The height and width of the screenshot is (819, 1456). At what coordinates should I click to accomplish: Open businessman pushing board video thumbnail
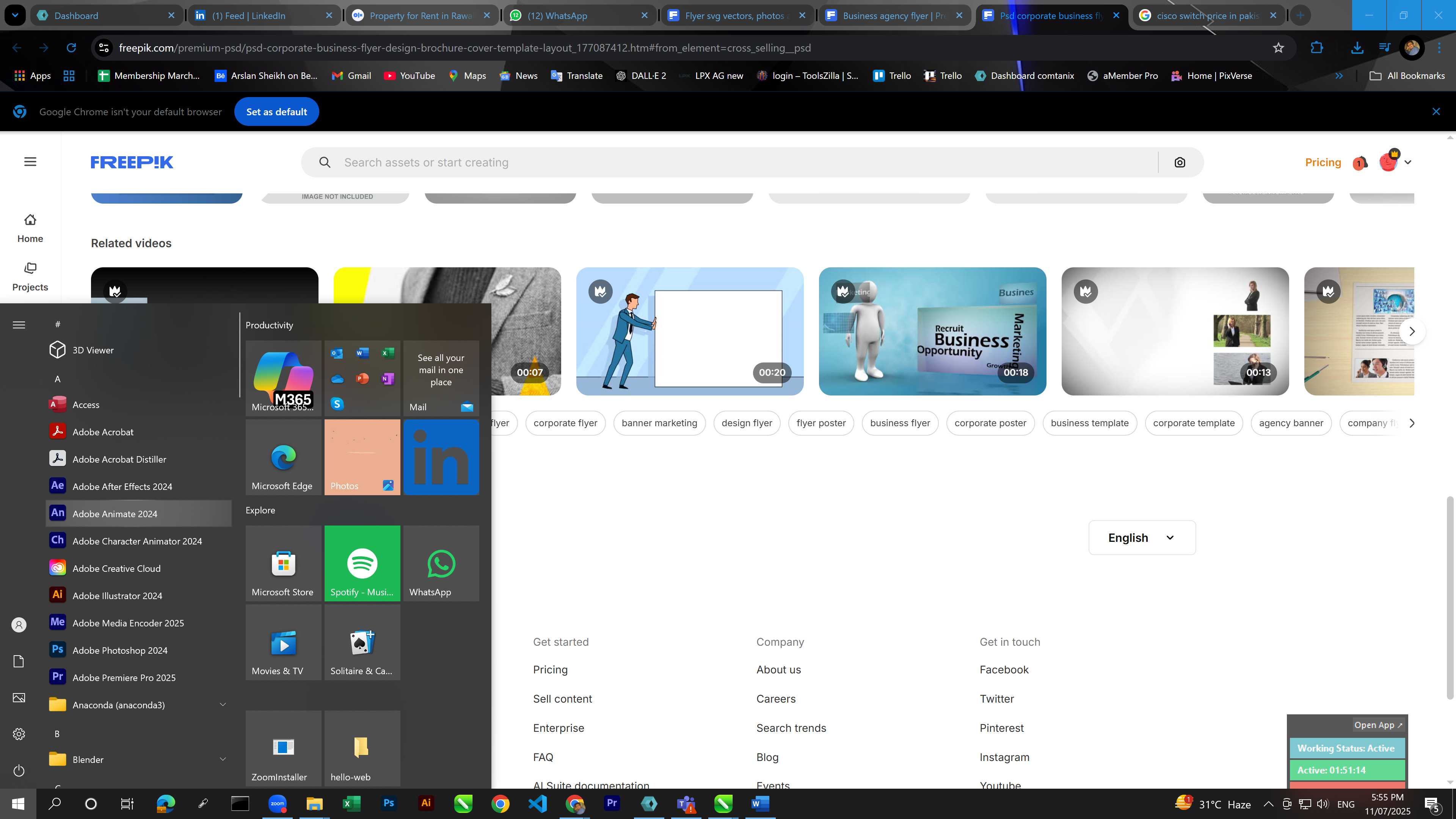click(x=690, y=331)
